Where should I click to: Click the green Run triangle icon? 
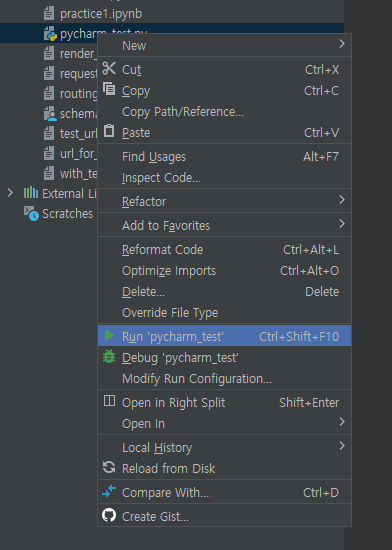[x=109, y=335]
